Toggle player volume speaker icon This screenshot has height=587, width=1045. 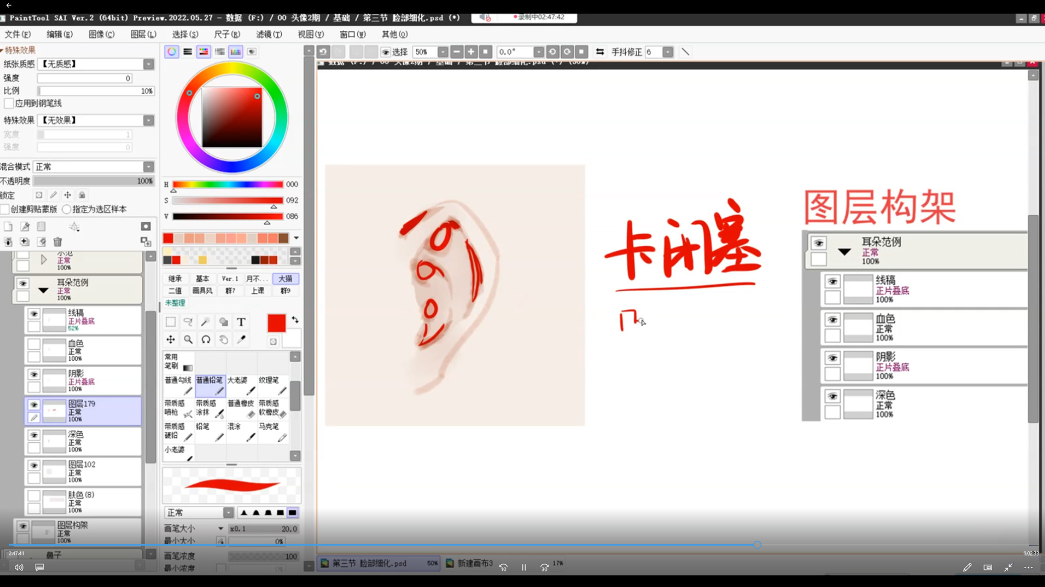[x=19, y=568]
